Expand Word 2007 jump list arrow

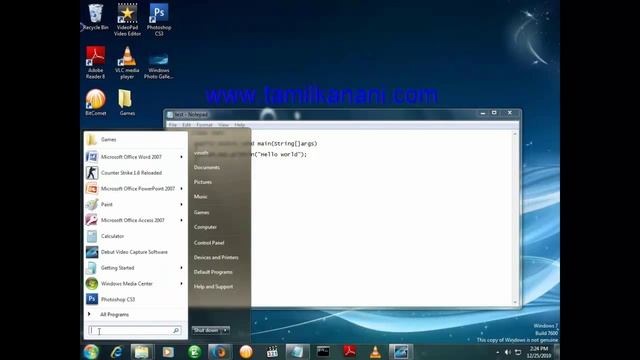pyautogui.click(x=182, y=157)
